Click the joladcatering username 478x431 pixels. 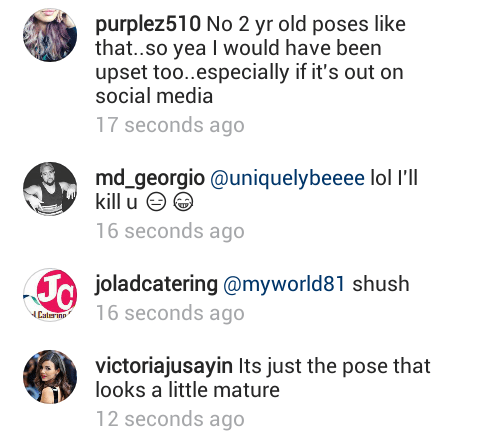(156, 284)
